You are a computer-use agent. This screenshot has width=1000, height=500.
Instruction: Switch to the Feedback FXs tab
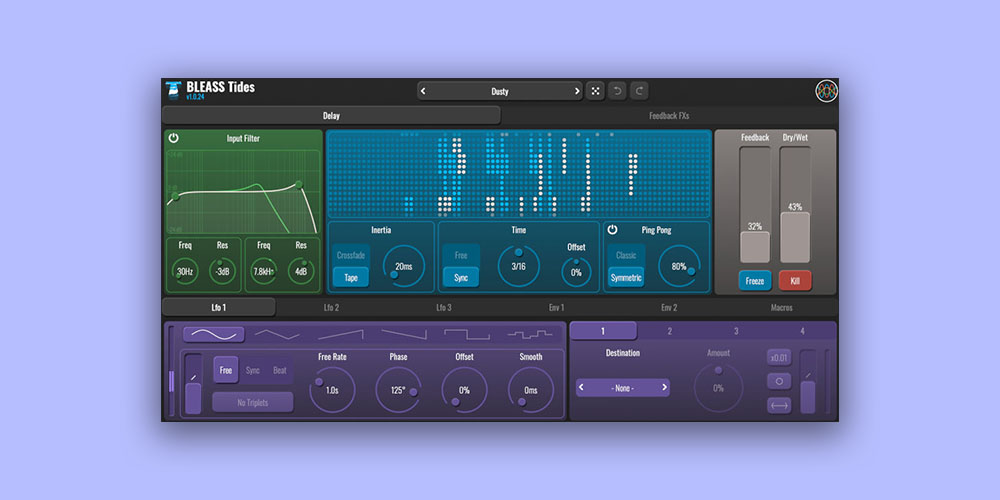669,116
